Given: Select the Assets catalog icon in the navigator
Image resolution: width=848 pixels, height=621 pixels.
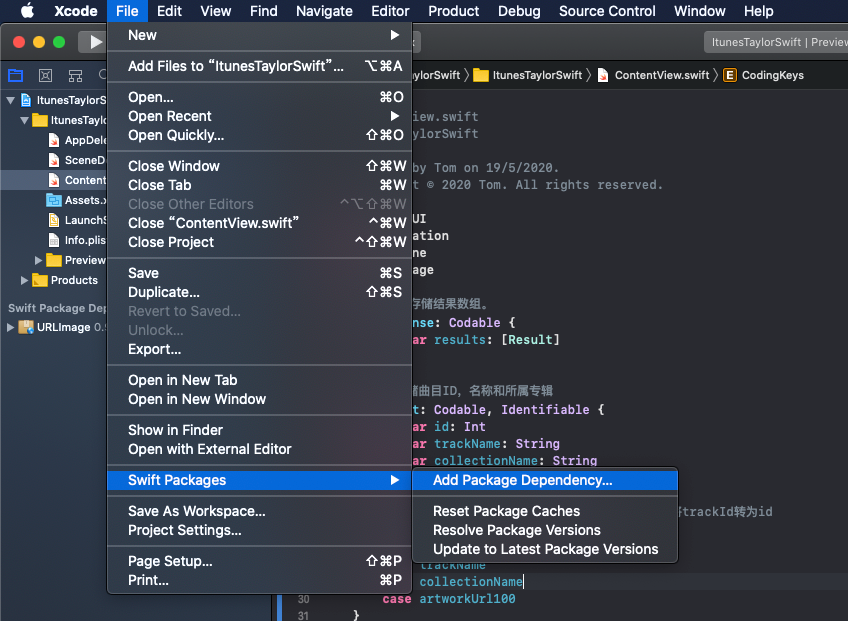Looking at the screenshot, I should [54, 200].
